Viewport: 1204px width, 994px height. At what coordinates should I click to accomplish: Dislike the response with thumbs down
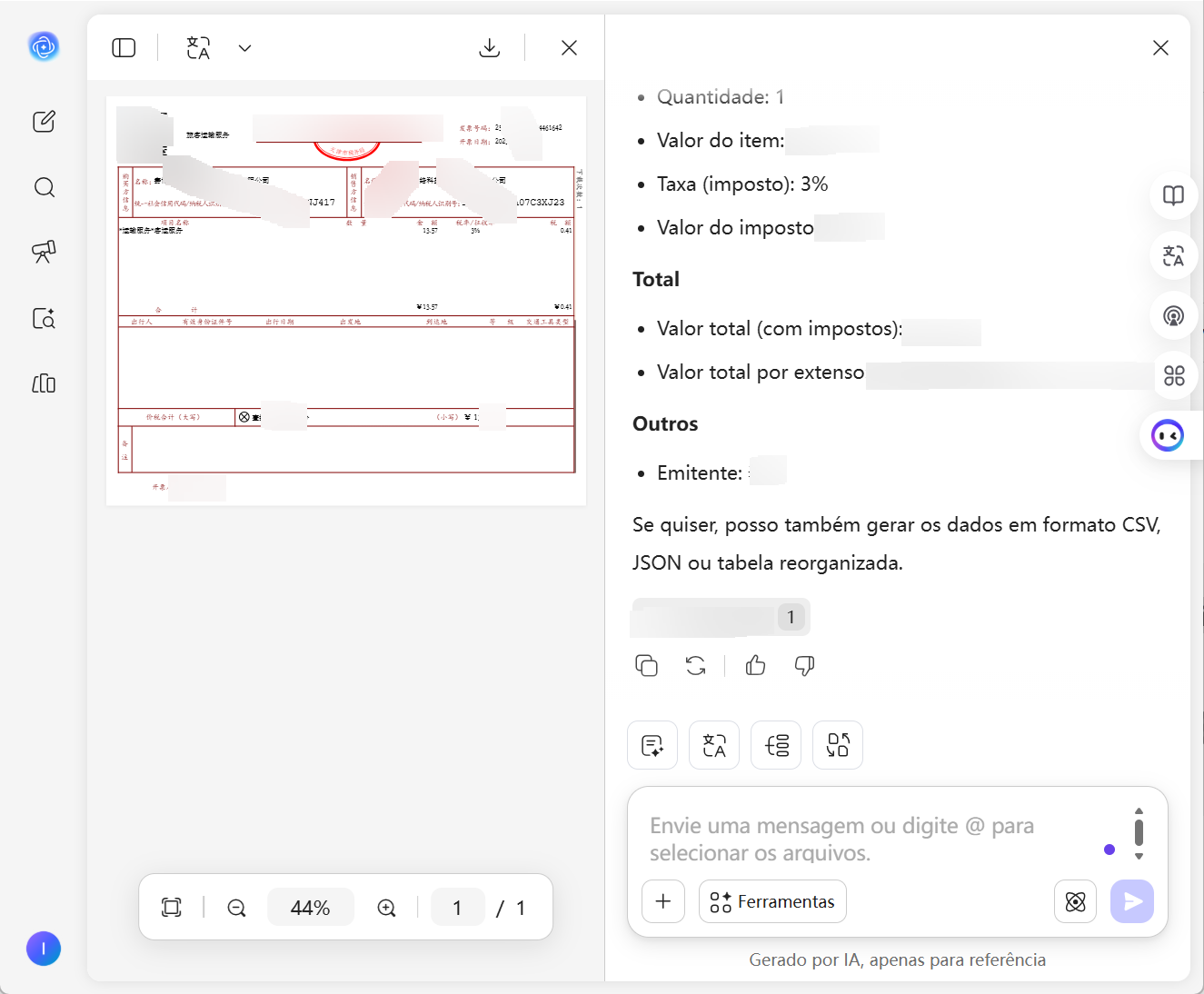coord(804,666)
